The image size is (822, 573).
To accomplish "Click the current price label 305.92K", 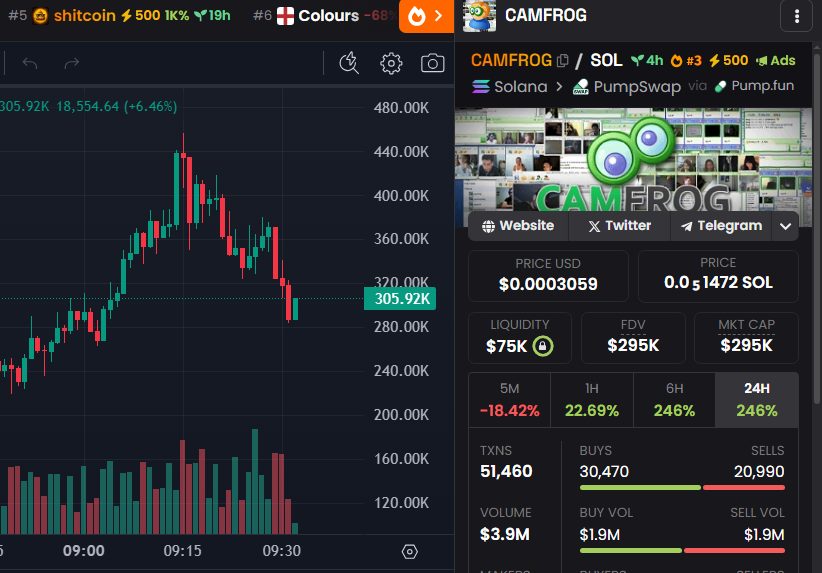I will [x=400, y=299].
